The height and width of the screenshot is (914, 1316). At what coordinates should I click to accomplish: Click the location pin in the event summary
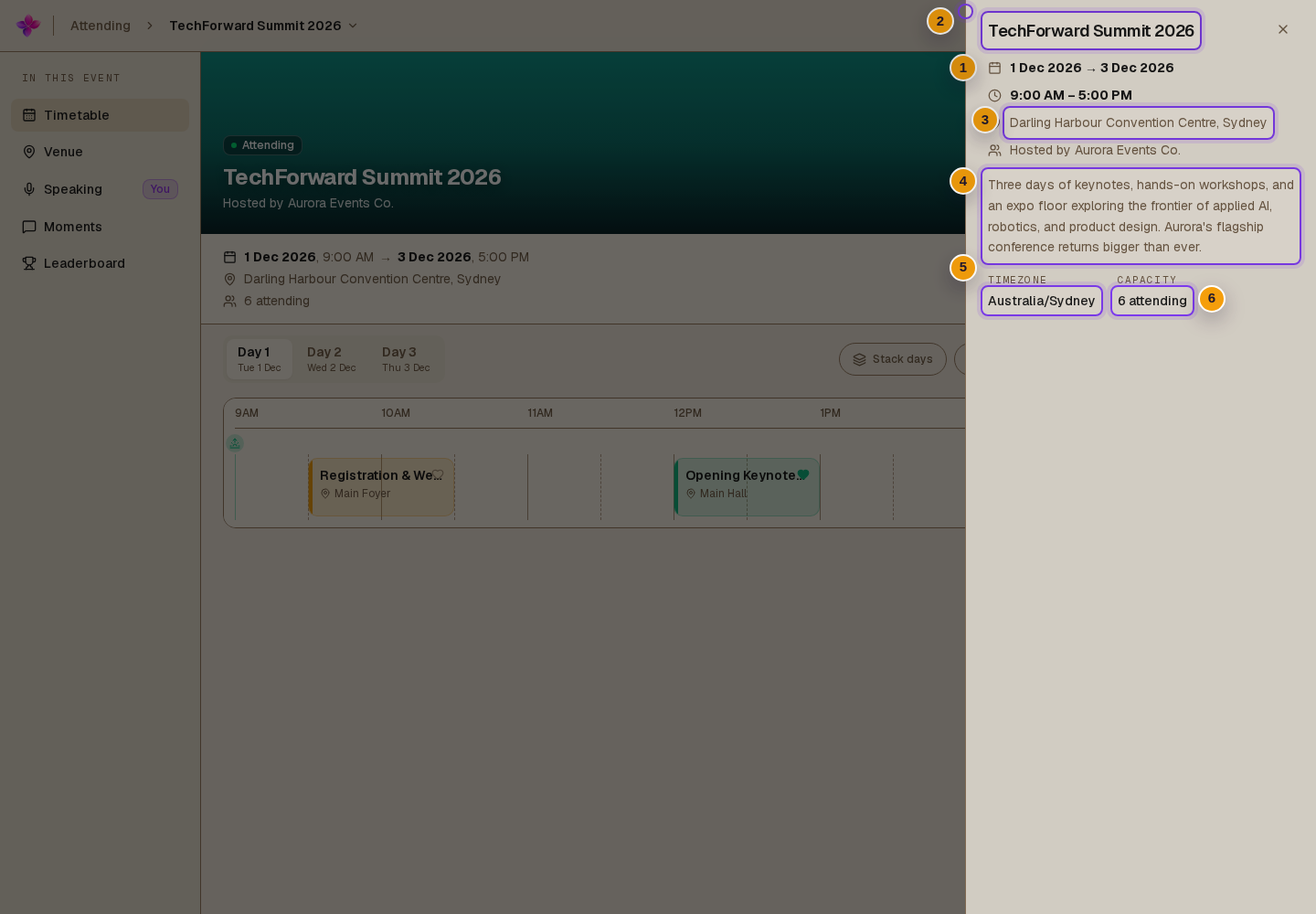pos(230,279)
